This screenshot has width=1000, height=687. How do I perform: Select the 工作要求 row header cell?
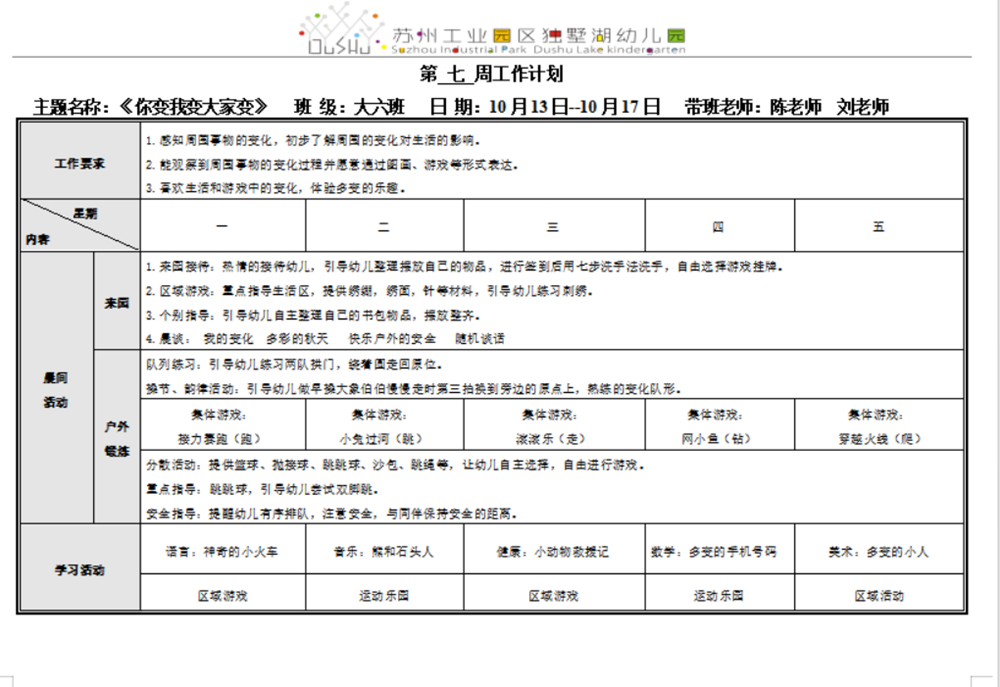[80, 163]
